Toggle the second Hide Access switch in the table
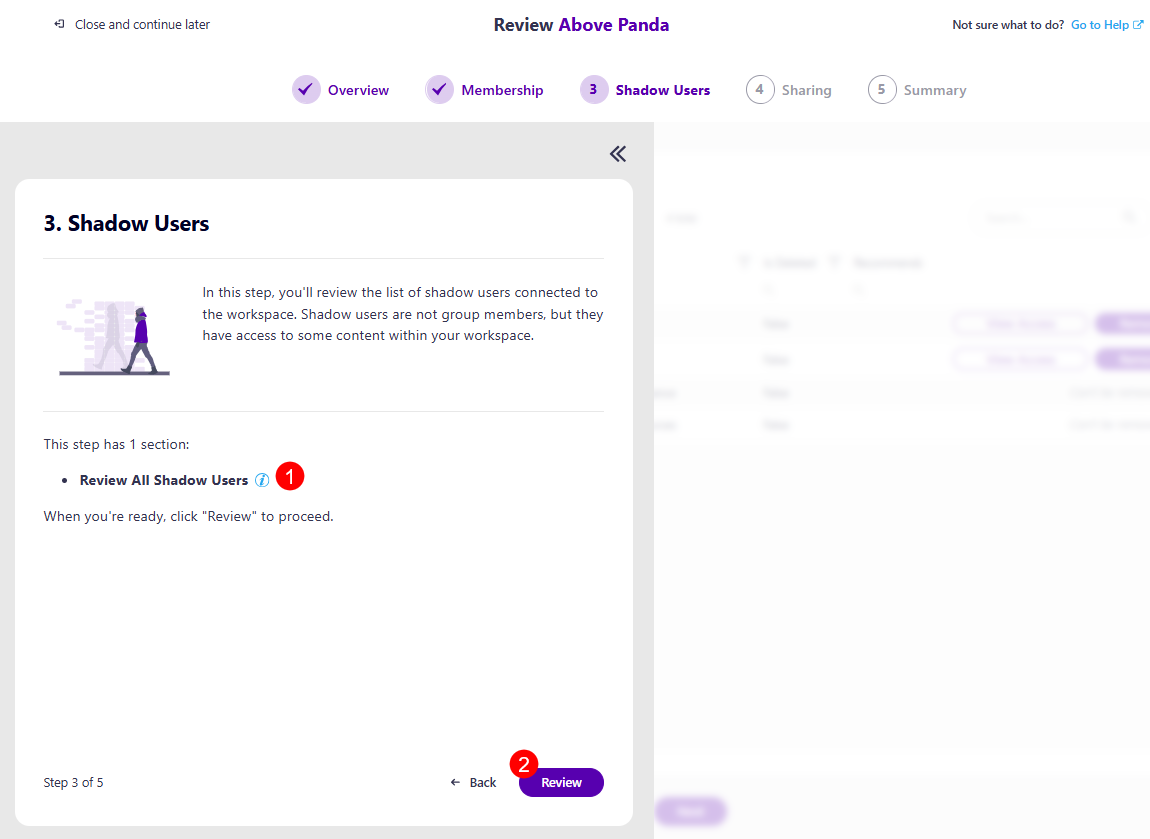Screen dimensions: 1150x839 pyautogui.click(x=1020, y=359)
